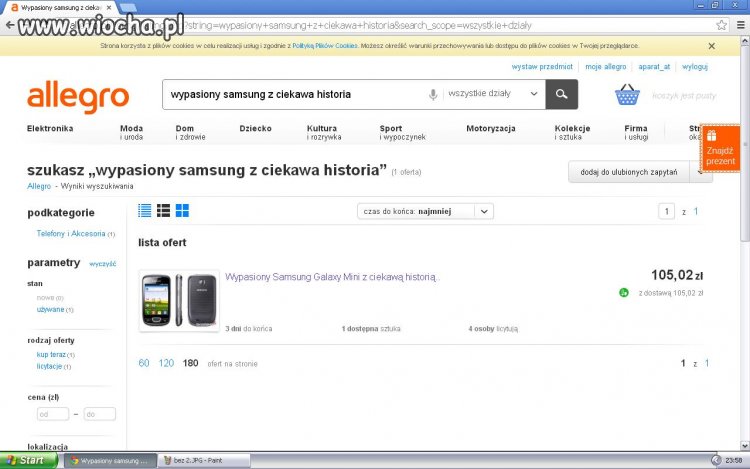
Task: Click the wyczyść parameters link
Action: (103, 263)
